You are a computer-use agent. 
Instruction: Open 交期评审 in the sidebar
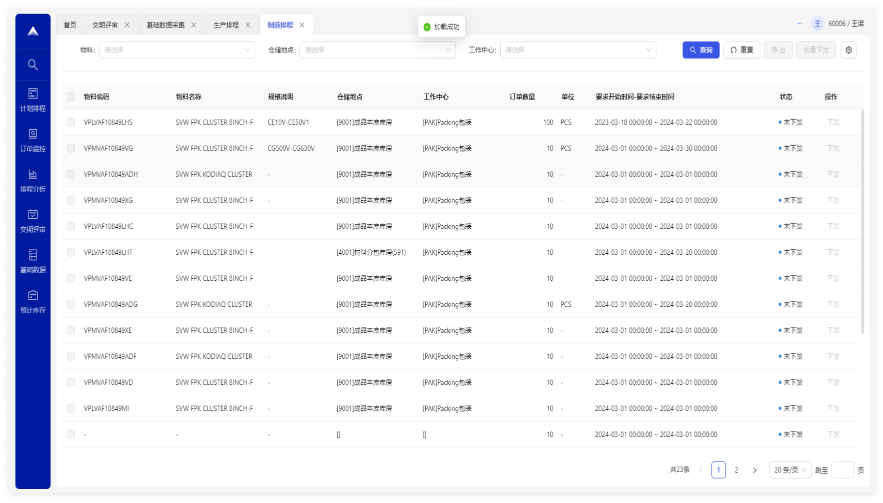click(x=33, y=221)
